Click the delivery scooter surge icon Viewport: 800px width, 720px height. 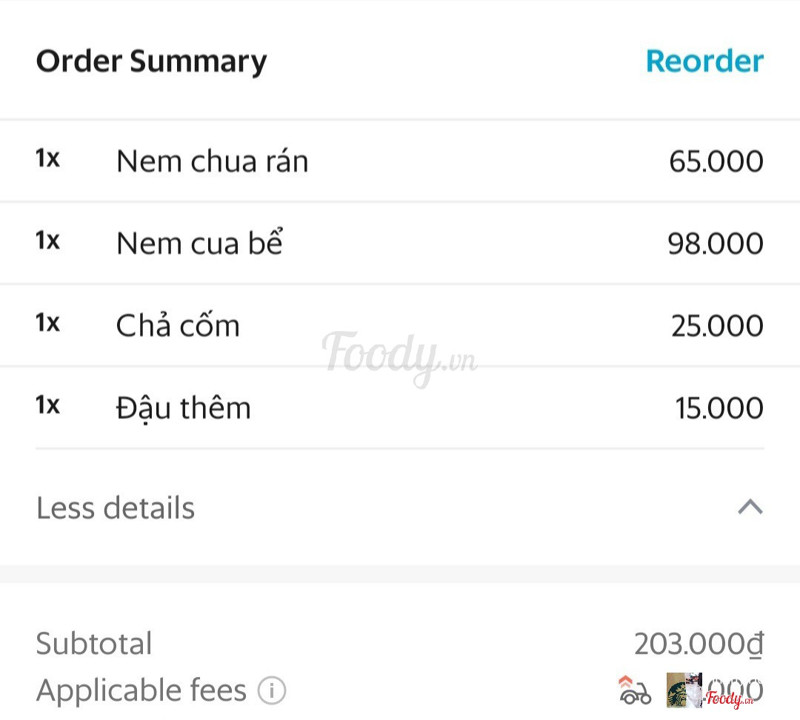pos(634,690)
